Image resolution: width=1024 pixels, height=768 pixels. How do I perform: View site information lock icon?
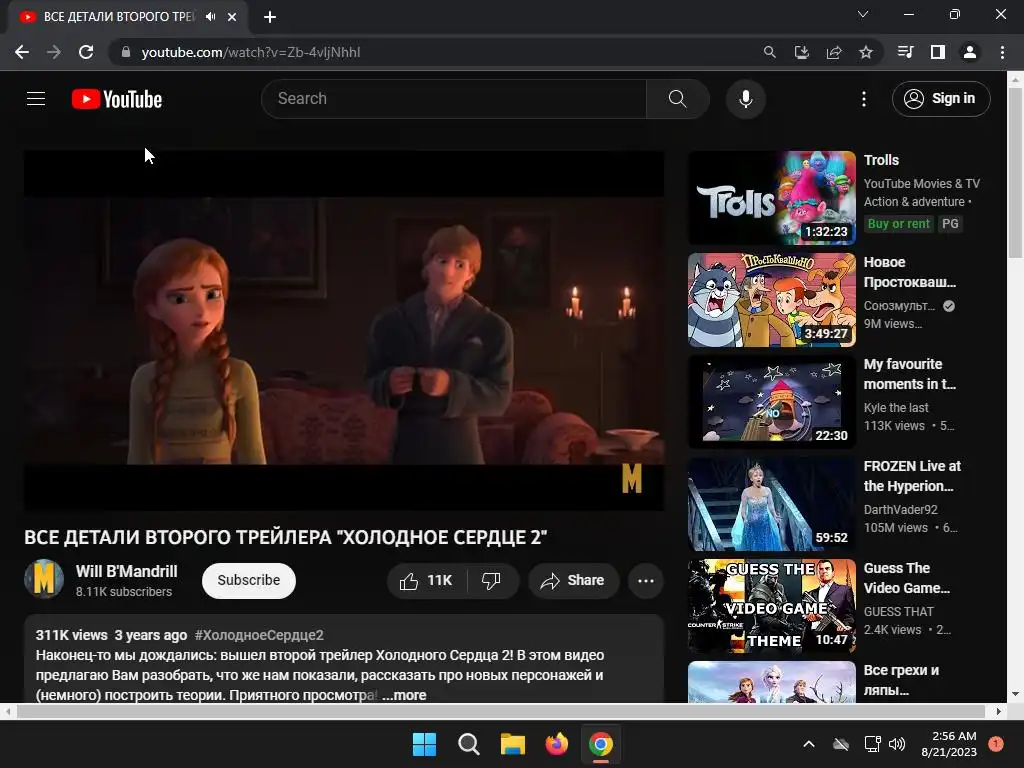(126, 52)
